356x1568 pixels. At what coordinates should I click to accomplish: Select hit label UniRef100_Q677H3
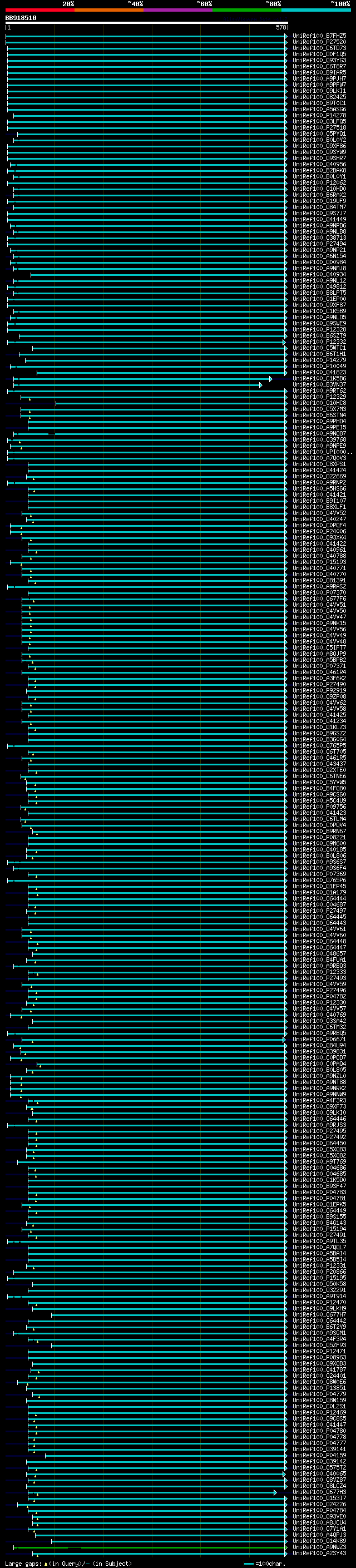pos(319,1492)
